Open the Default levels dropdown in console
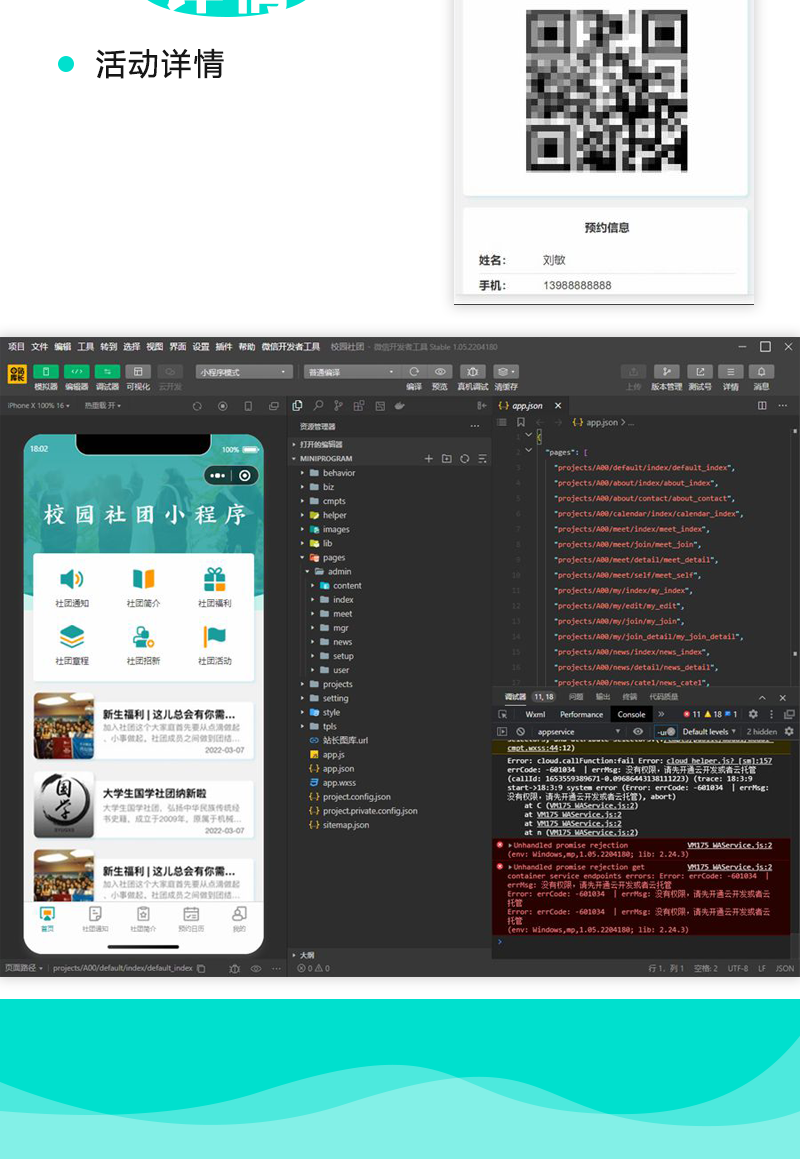The image size is (800, 1159). tap(707, 730)
